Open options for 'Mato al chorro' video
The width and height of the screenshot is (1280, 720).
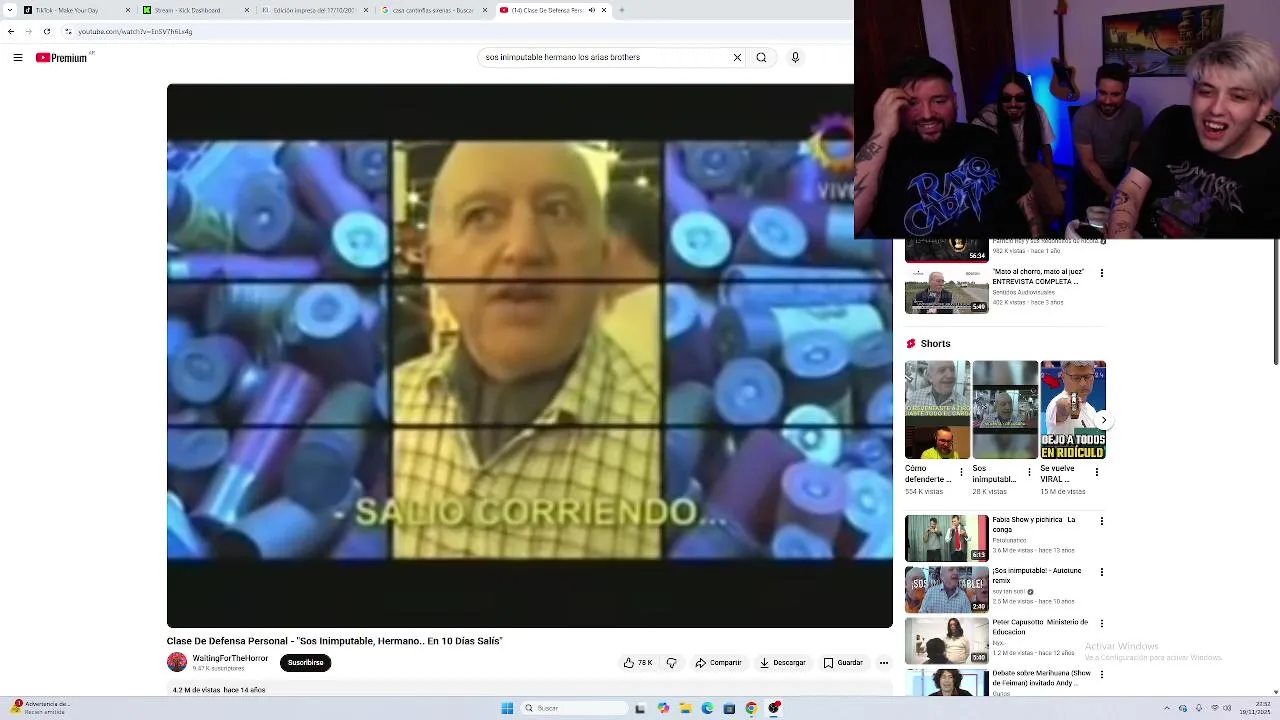[1102, 273]
